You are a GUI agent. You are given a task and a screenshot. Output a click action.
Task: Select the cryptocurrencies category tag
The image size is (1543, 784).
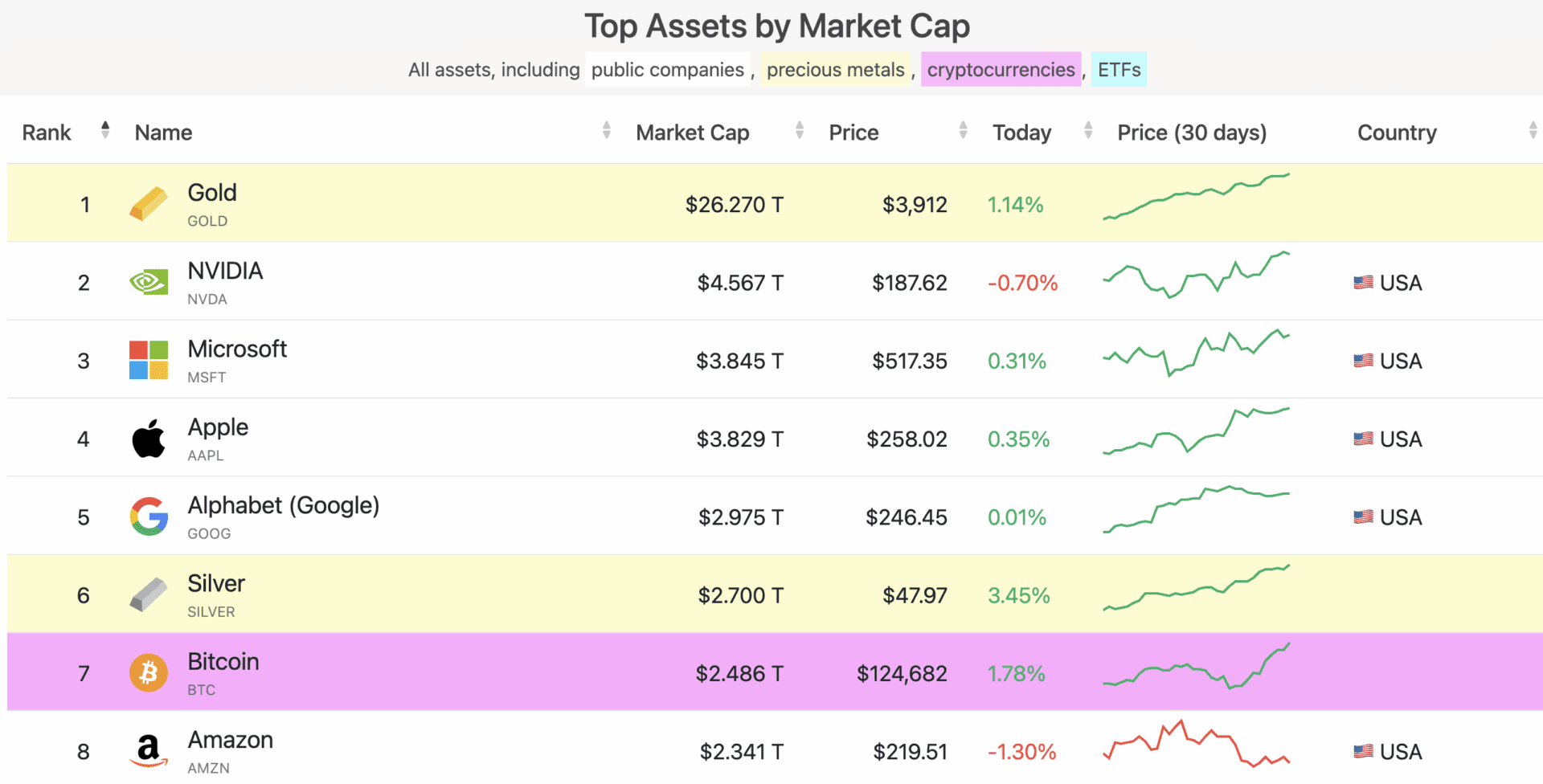coord(1001,70)
